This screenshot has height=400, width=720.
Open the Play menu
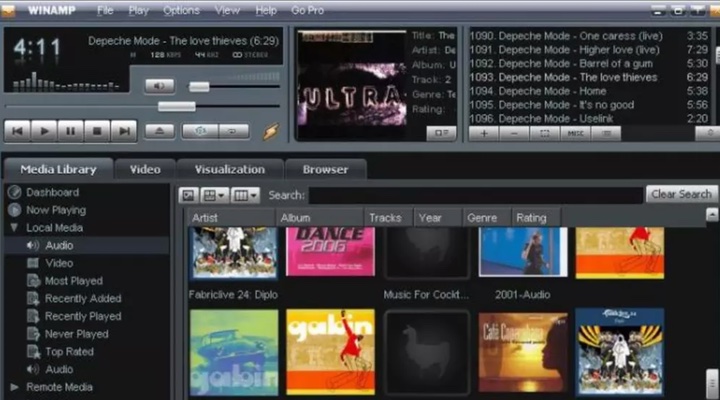[x=138, y=10]
